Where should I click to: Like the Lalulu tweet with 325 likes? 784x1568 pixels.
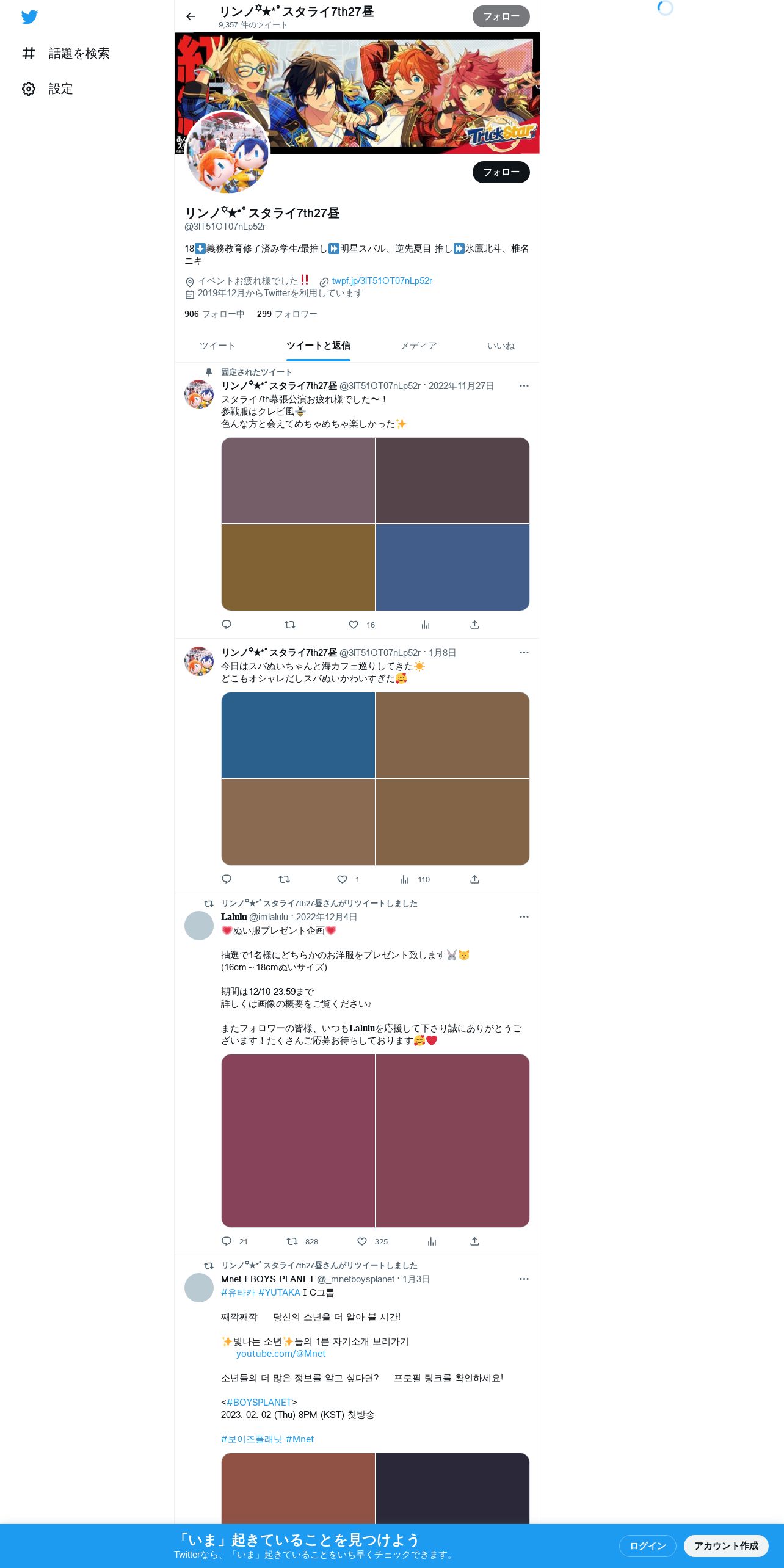362,1241
